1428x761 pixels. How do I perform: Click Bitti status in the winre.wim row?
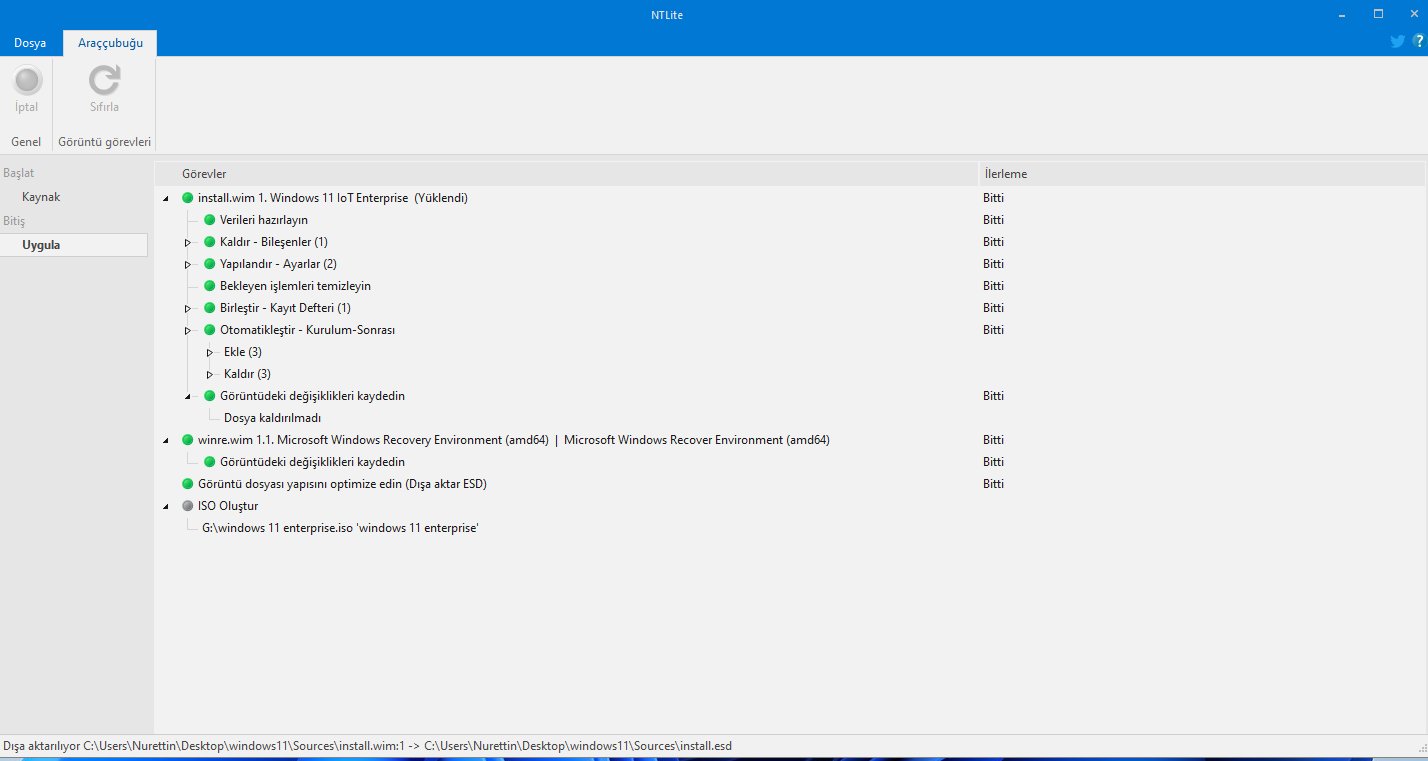tap(993, 440)
